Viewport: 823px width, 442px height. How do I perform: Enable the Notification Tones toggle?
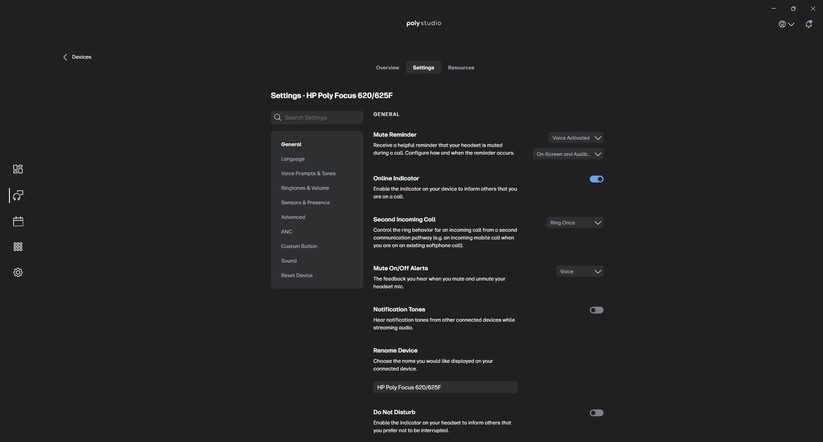(596, 310)
